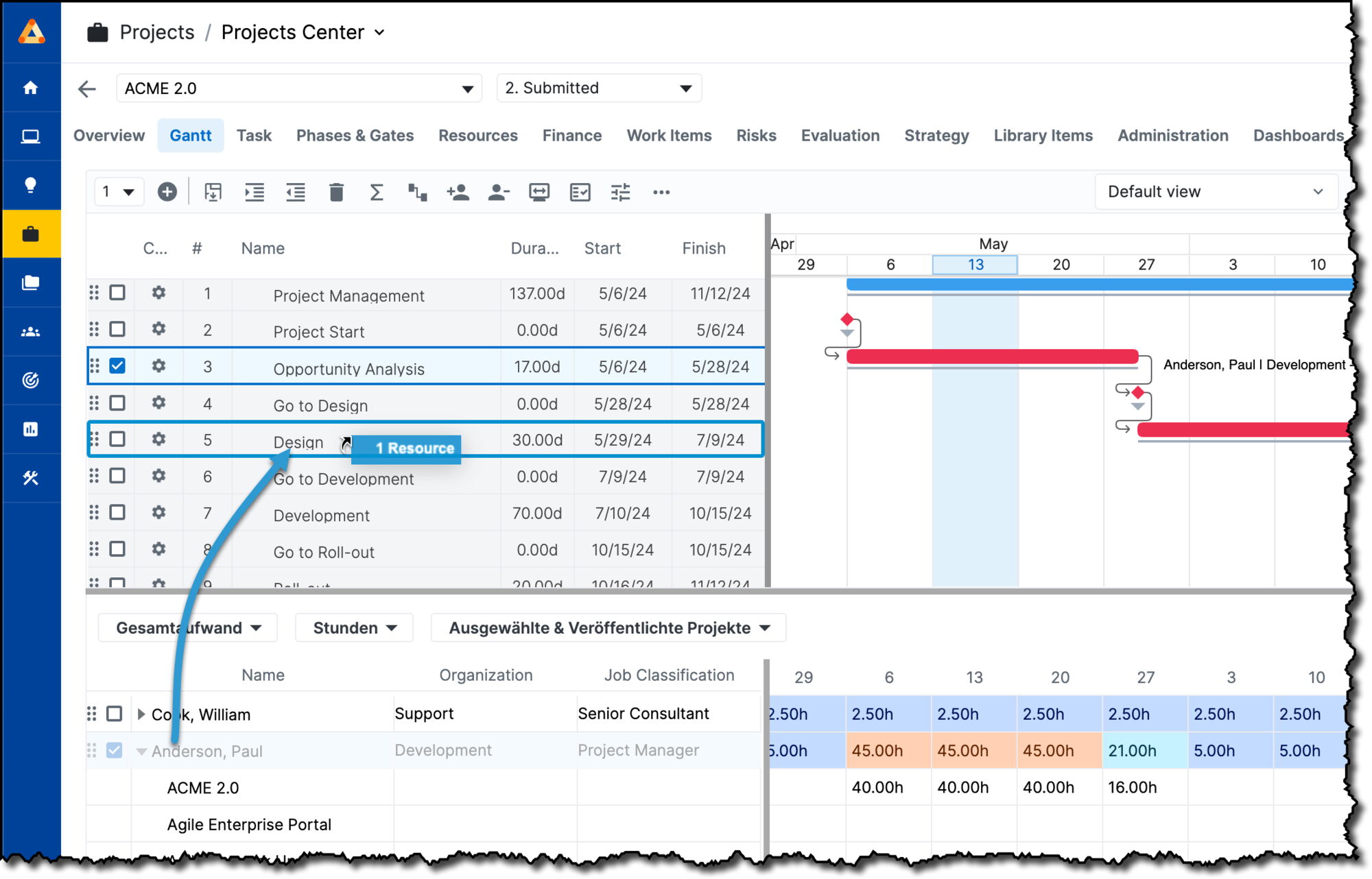This screenshot has height=879, width=1372.
Task: Check the Project Management row checkbox
Action: [x=117, y=293]
